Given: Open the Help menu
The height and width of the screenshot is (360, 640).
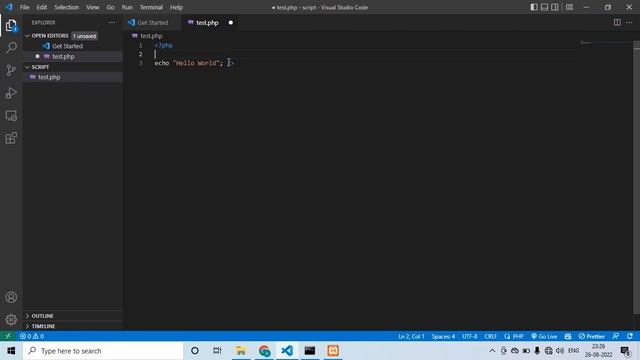Looking at the screenshot, I should [x=176, y=7].
